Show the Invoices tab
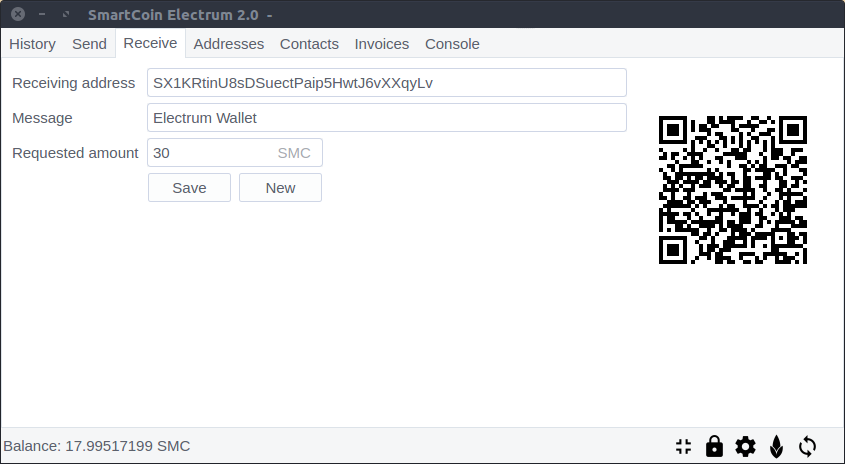 pyautogui.click(x=382, y=44)
